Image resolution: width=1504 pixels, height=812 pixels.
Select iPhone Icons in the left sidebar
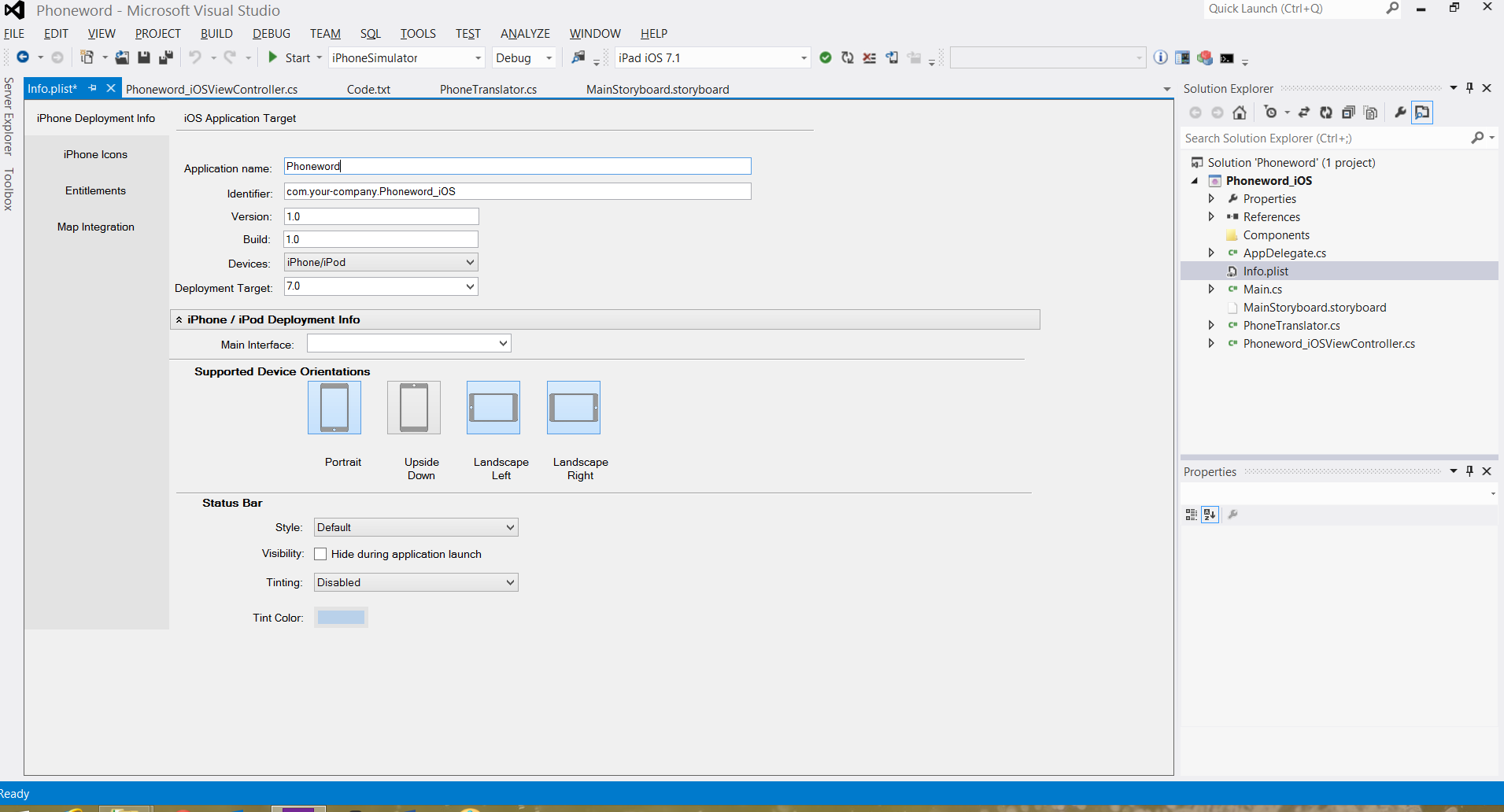point(95,155)
